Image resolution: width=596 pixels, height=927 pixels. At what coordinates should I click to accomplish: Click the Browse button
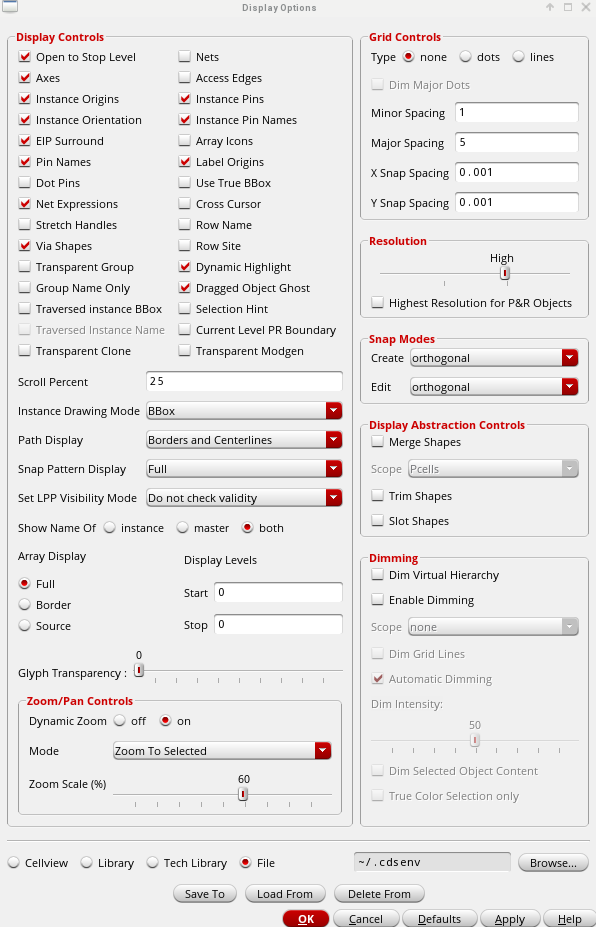click(553, 863)
